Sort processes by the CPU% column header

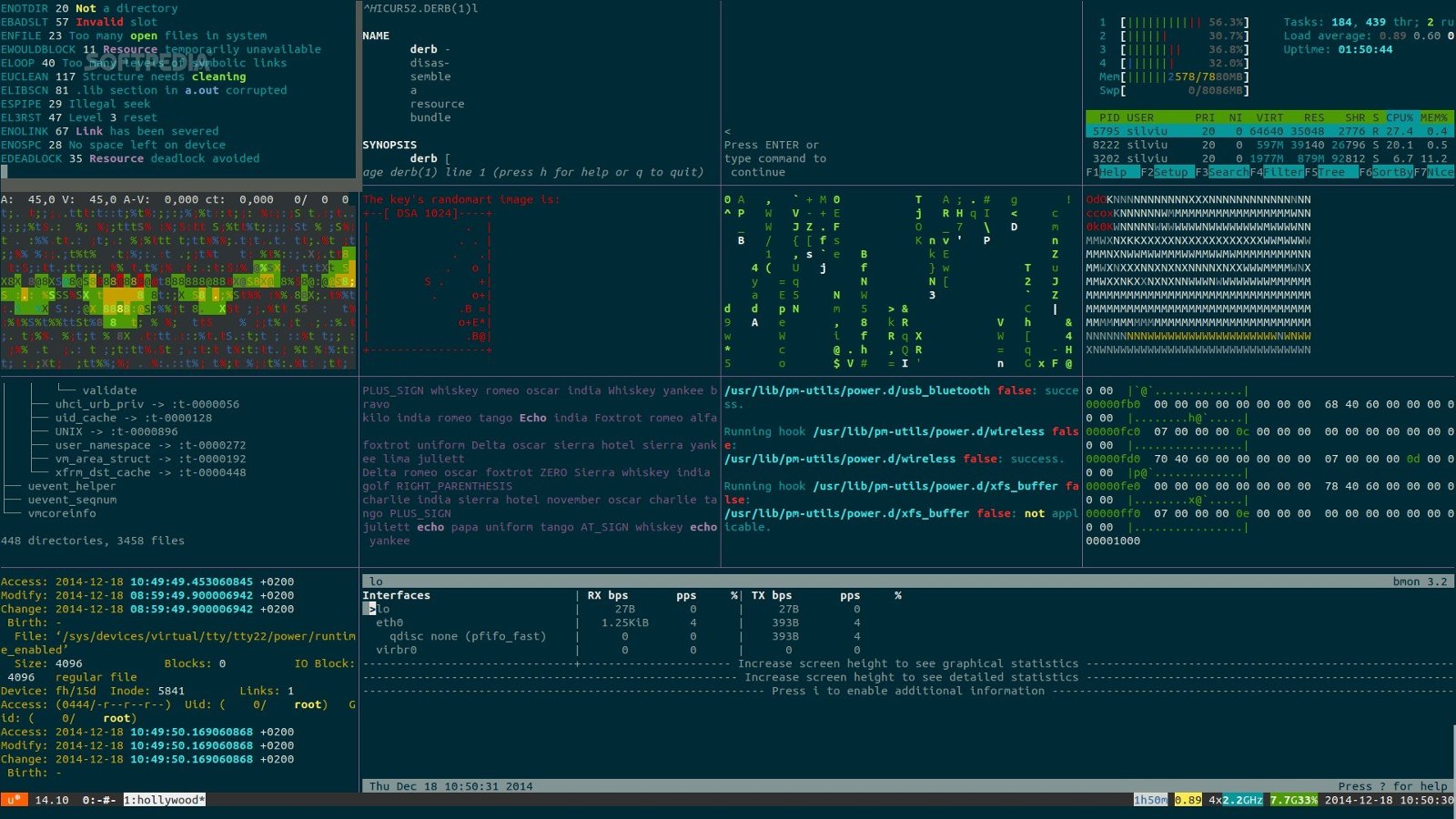(1399, 117)
